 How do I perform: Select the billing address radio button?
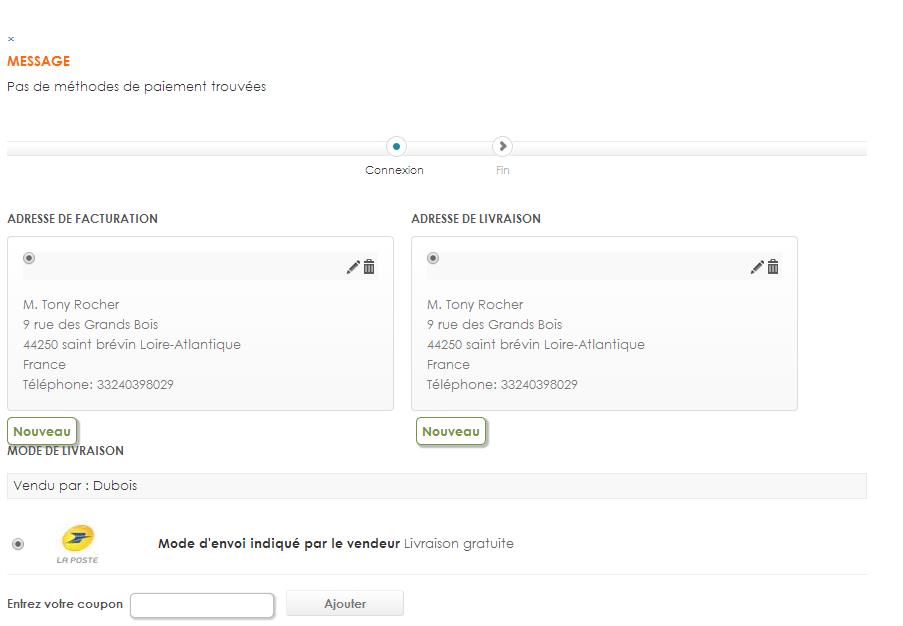click(29, 258)
